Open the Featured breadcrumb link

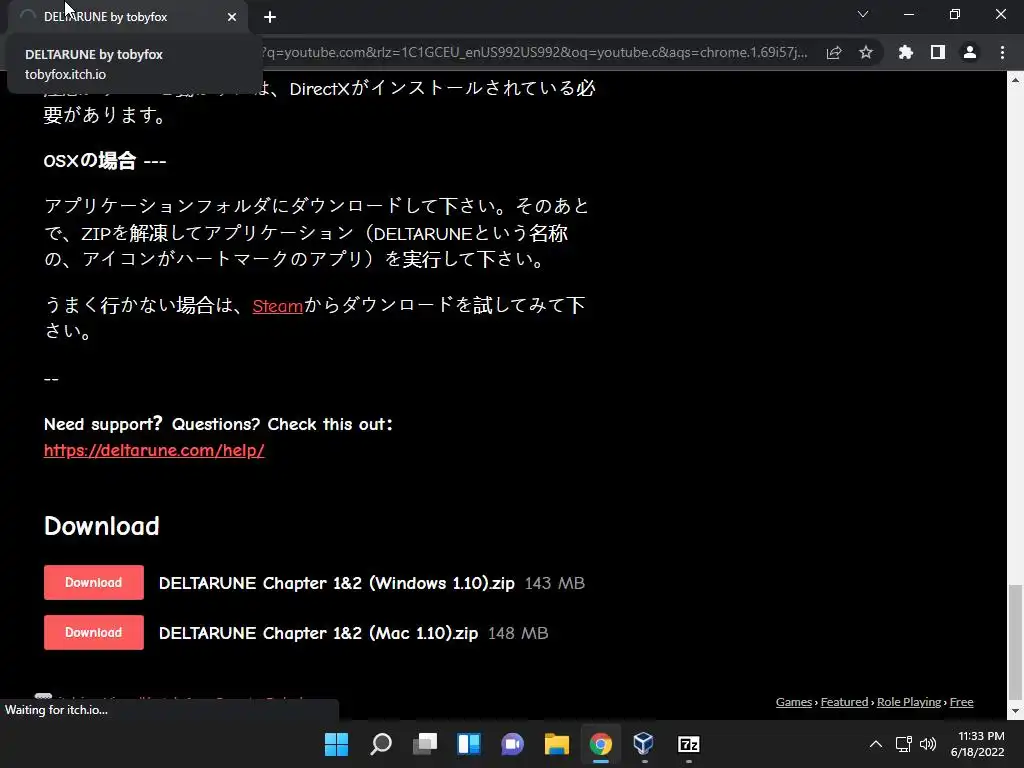(844, 702)
